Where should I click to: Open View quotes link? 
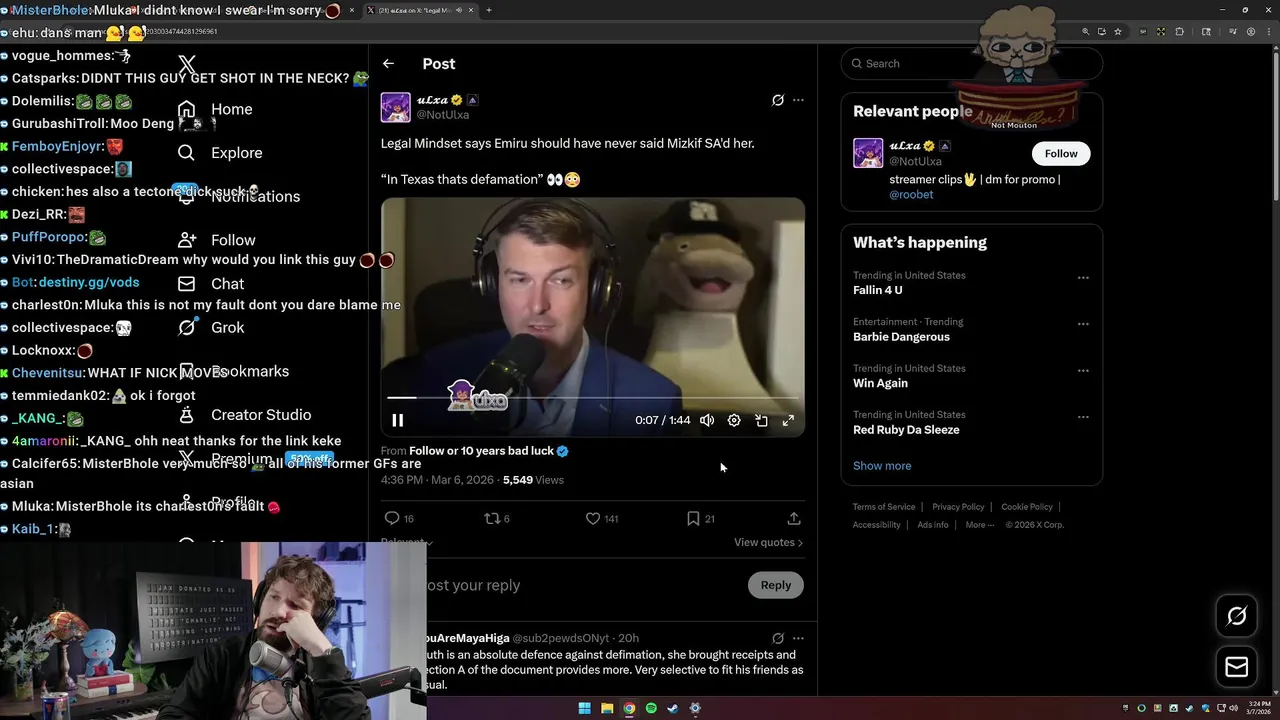768,542
